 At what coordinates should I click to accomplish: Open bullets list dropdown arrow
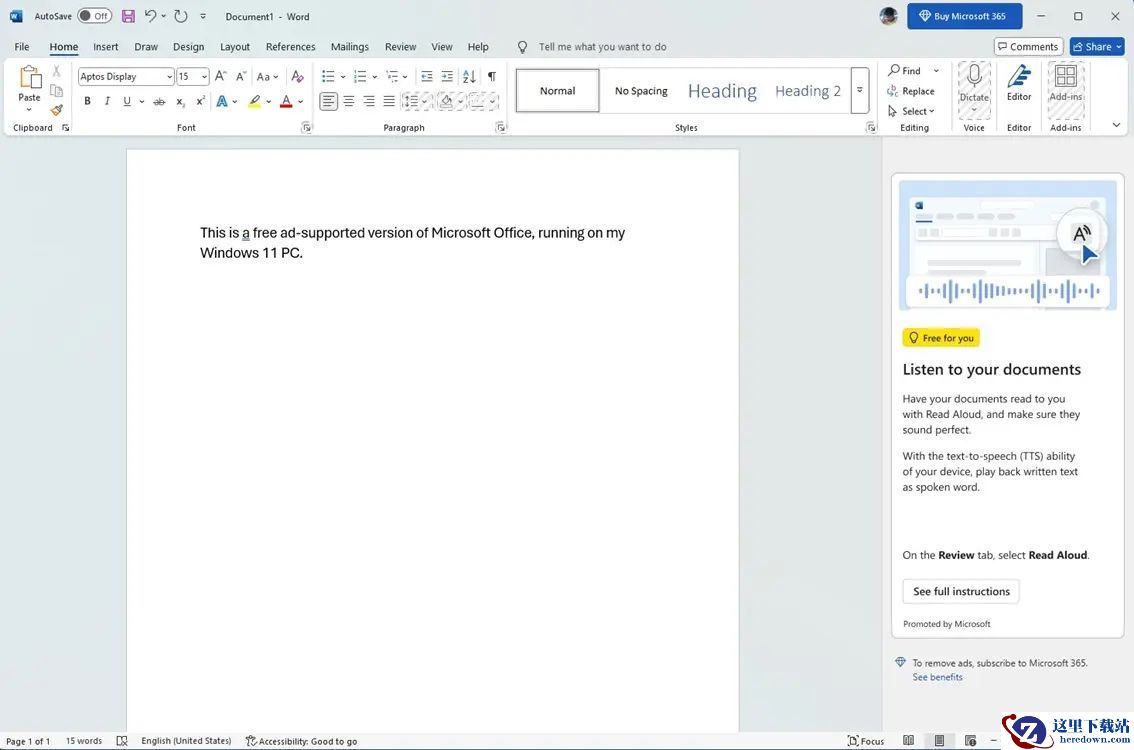point(343,77)
